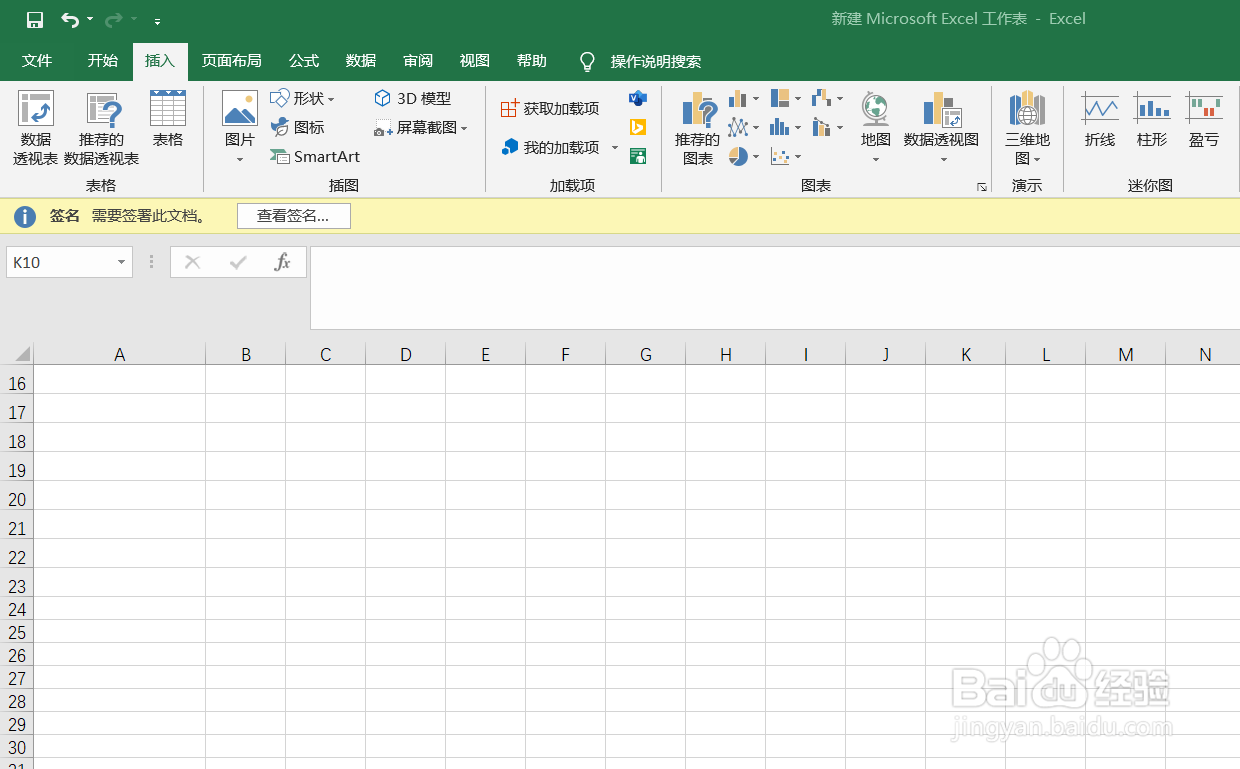Select row 25 header
The width and height of the screenshot is (1240, 769).
click(17, 632)
